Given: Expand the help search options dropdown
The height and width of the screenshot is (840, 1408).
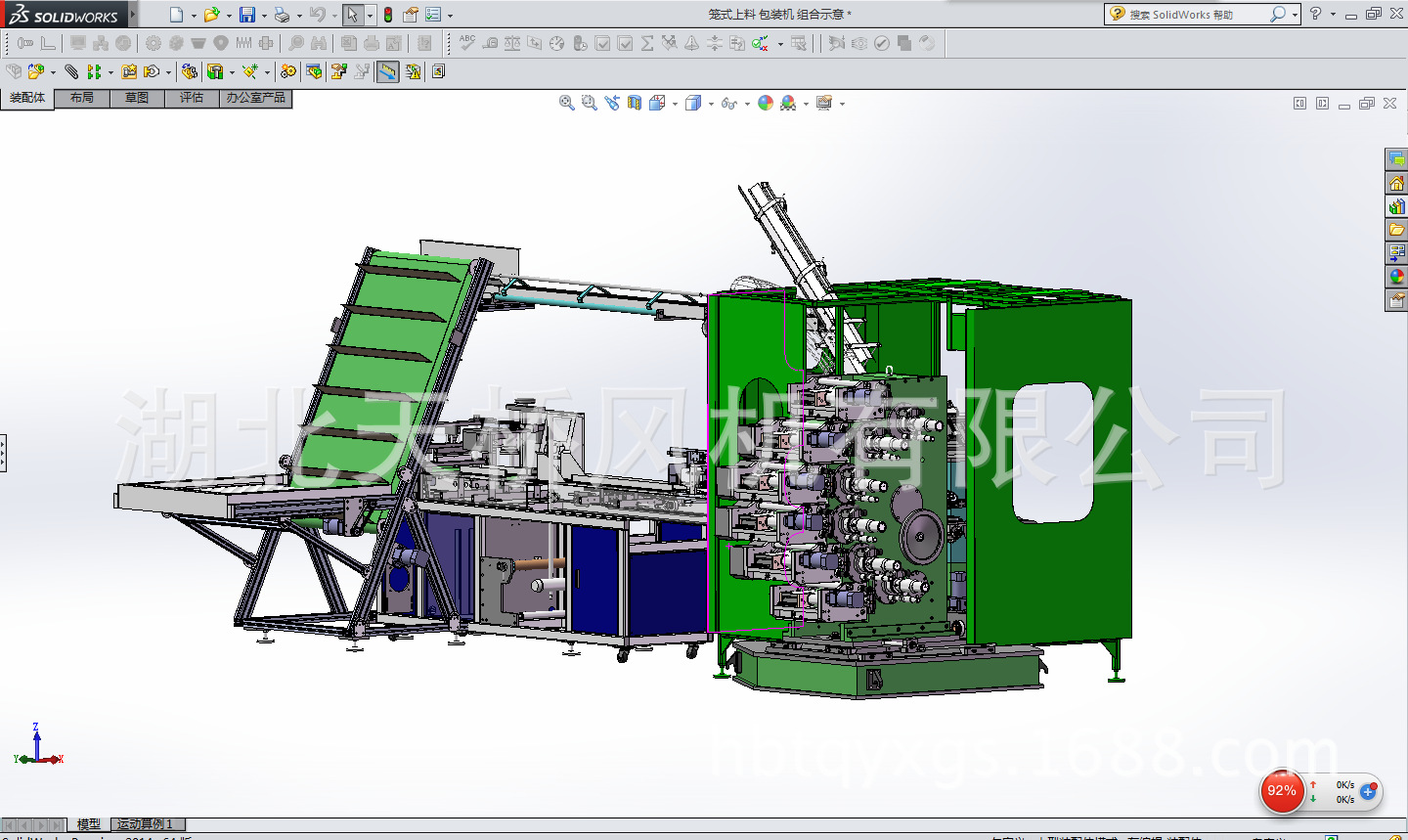Looking at the screenshot, I should click(1295, 15).
